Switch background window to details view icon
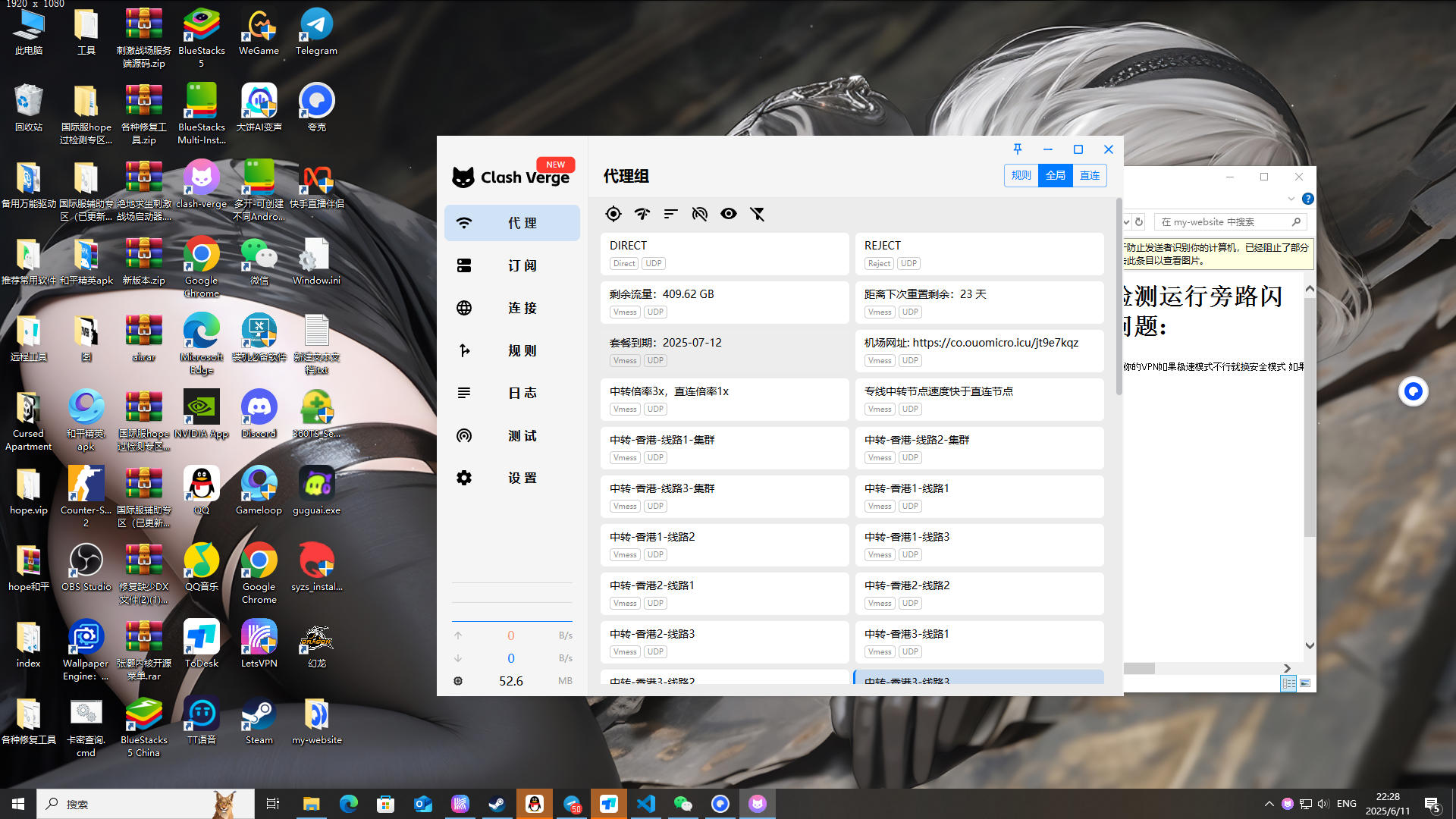 (1288, 683)
